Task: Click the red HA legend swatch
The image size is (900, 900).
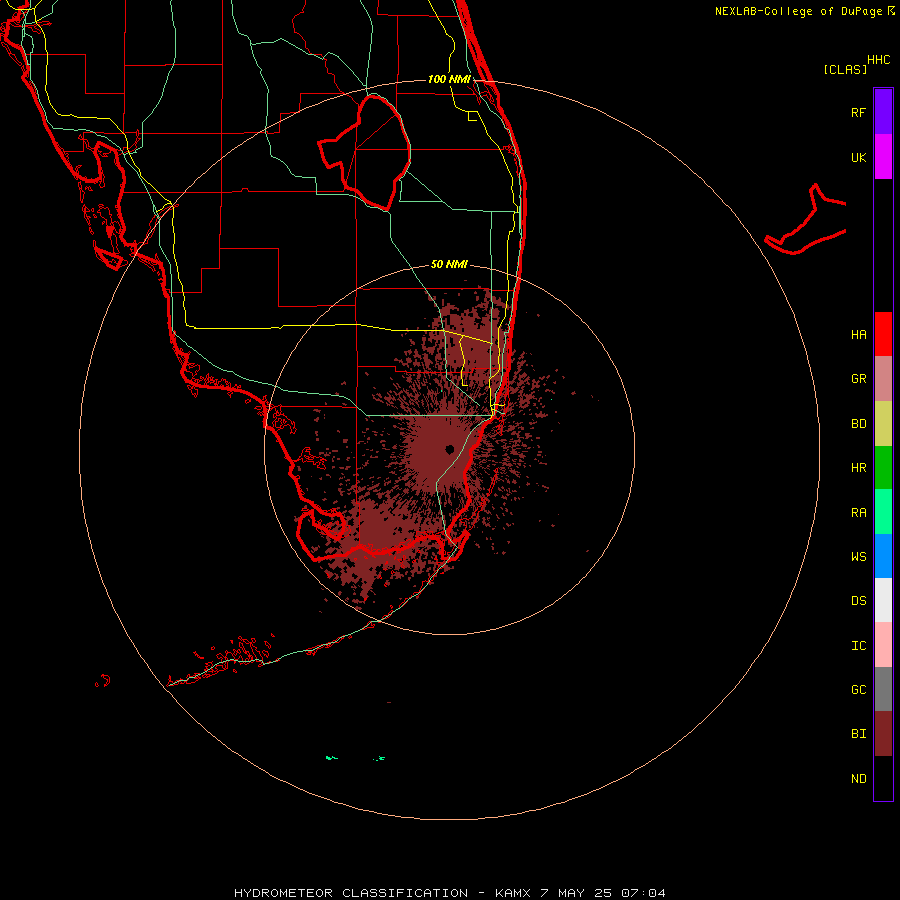Action: 883,334
